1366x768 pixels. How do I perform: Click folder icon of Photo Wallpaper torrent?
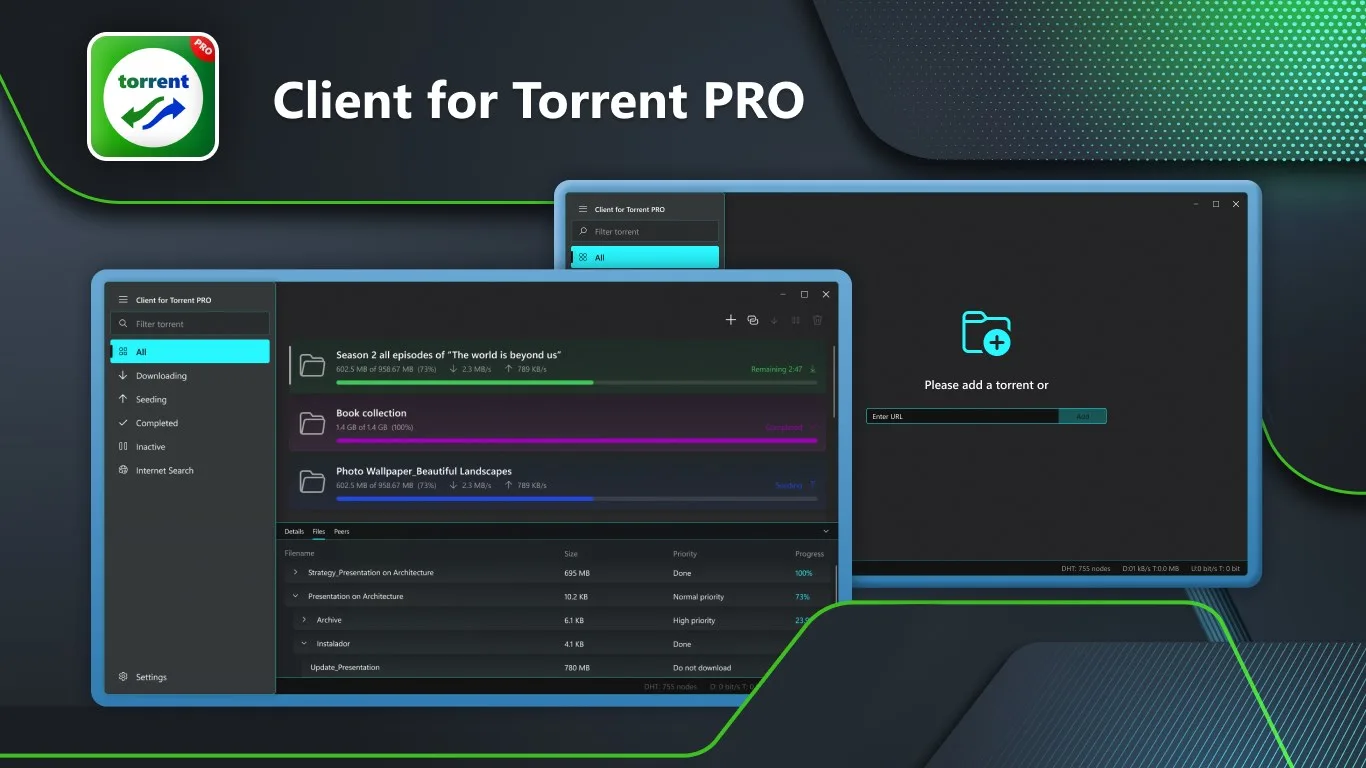pyautogui.click(x=313, y=482)
